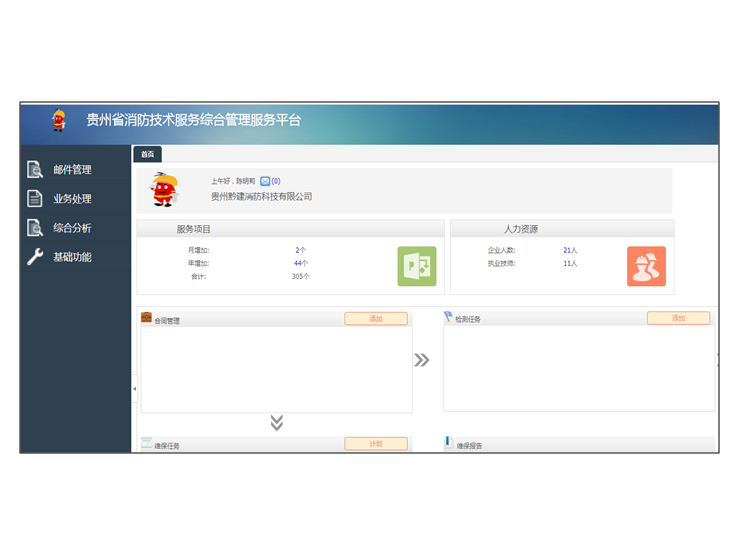Click the 邮件管理 sidebar icon
740x555 pixels.
[34, 170]
